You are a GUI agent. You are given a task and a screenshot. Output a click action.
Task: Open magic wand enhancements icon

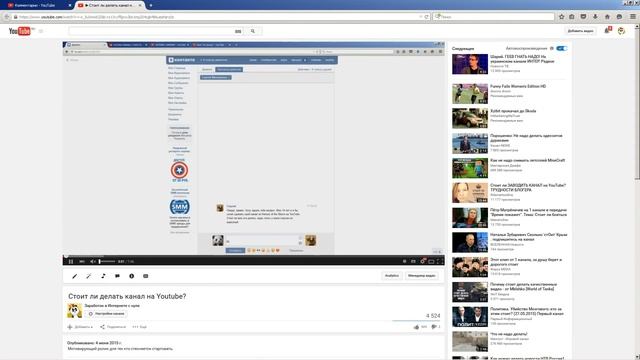point(89,276)
